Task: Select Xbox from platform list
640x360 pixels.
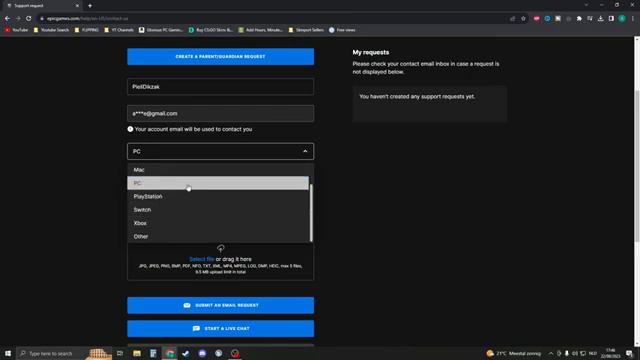Action: click(218, 223)
